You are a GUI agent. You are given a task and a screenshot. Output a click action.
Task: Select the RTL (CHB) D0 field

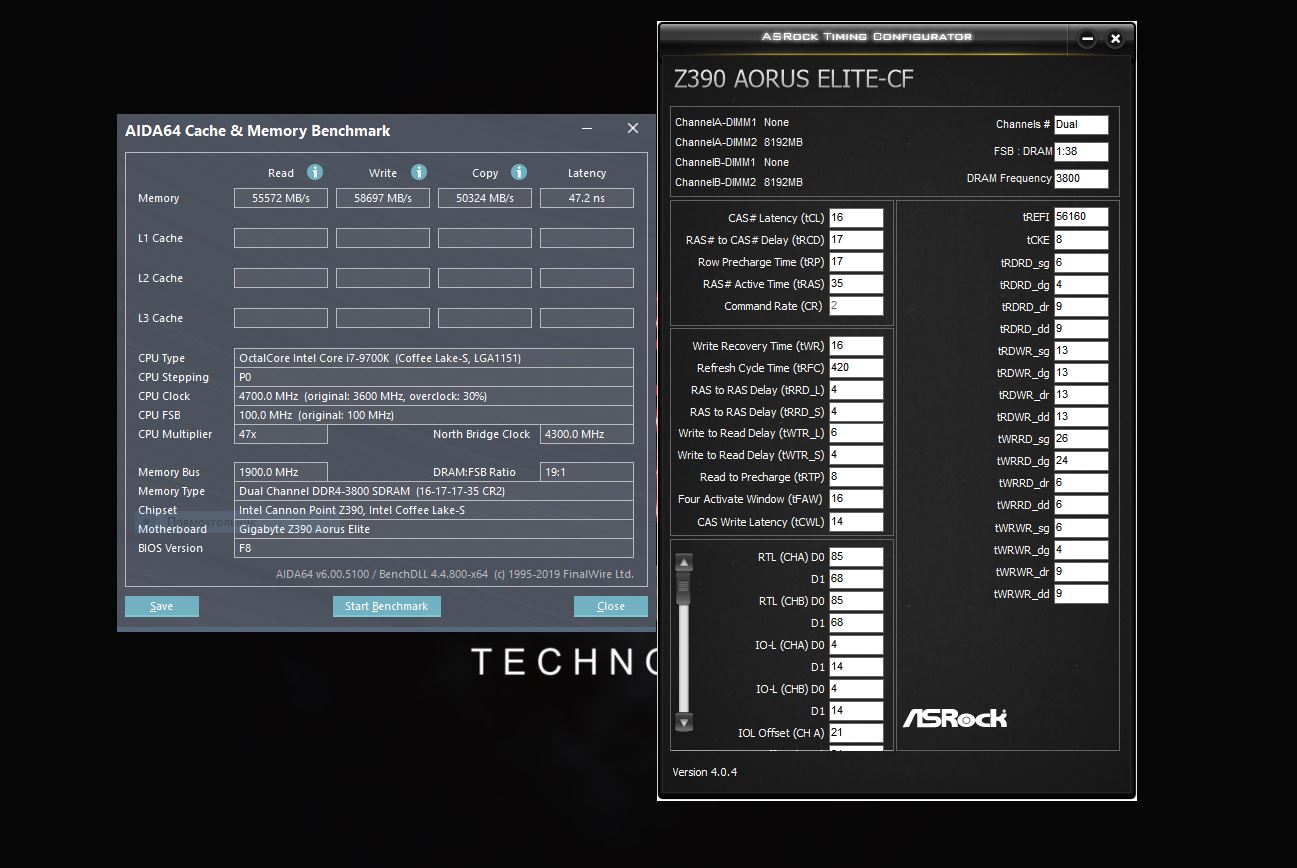coord(856,601)
